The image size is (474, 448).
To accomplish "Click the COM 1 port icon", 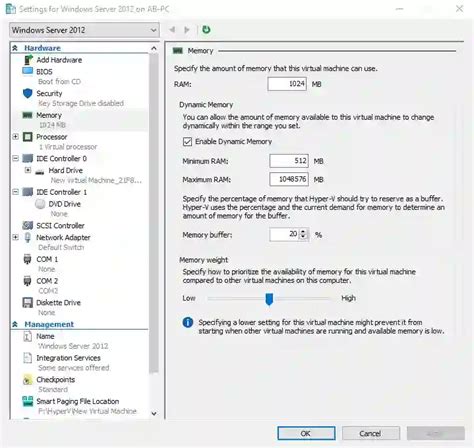I will point(27,259).
